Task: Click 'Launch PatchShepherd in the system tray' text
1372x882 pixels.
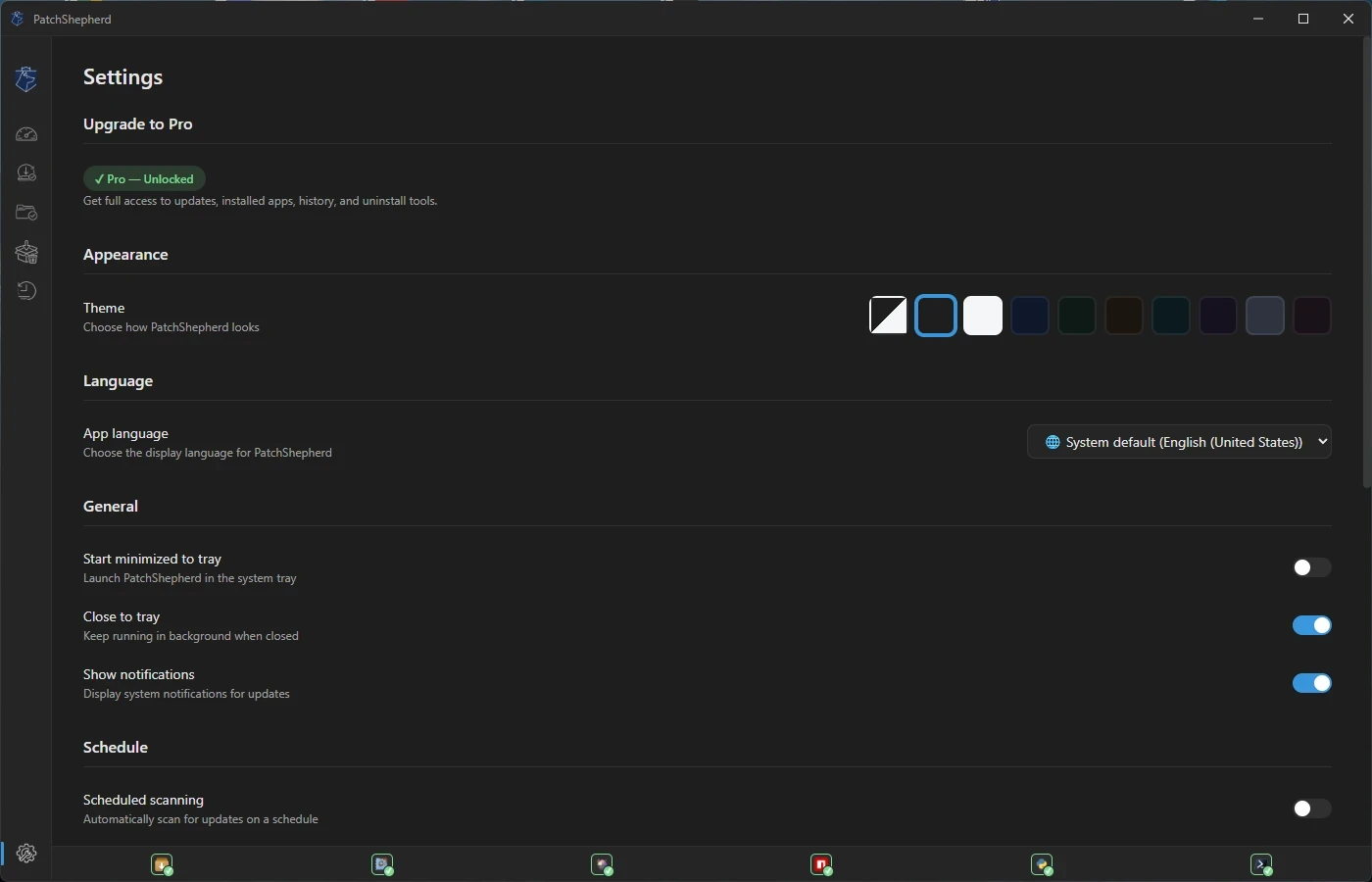Action: click(190, 578)
